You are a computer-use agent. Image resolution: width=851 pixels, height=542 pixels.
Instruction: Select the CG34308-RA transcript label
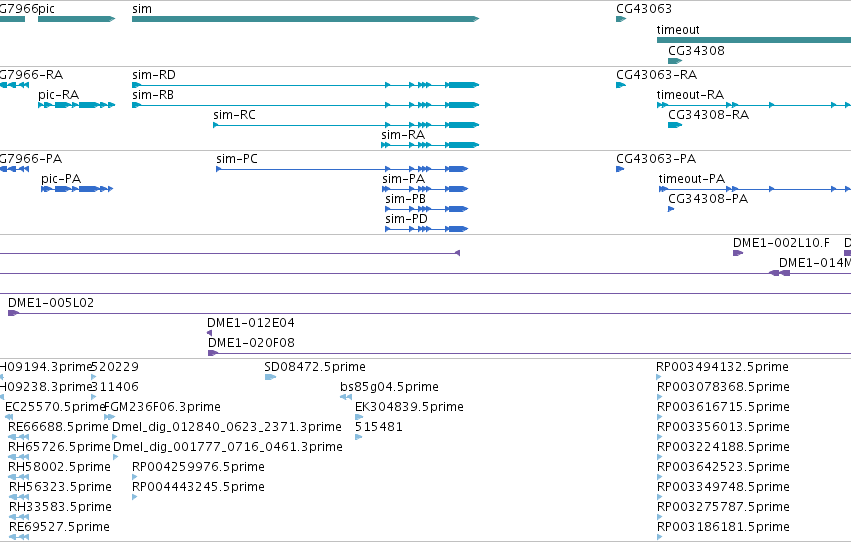point(708,115)
